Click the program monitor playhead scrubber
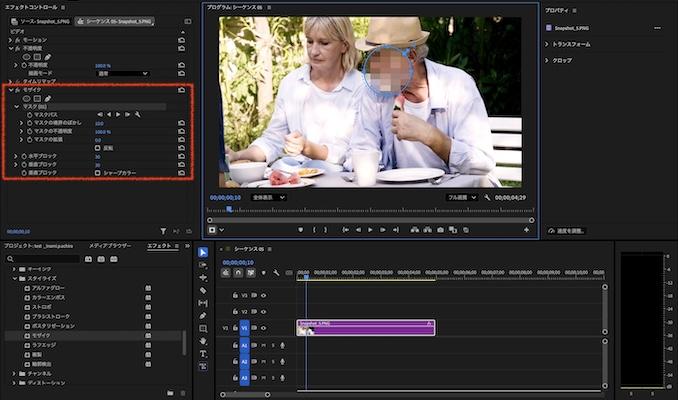This screenshot has height=400, width=678. click(229, 209)
